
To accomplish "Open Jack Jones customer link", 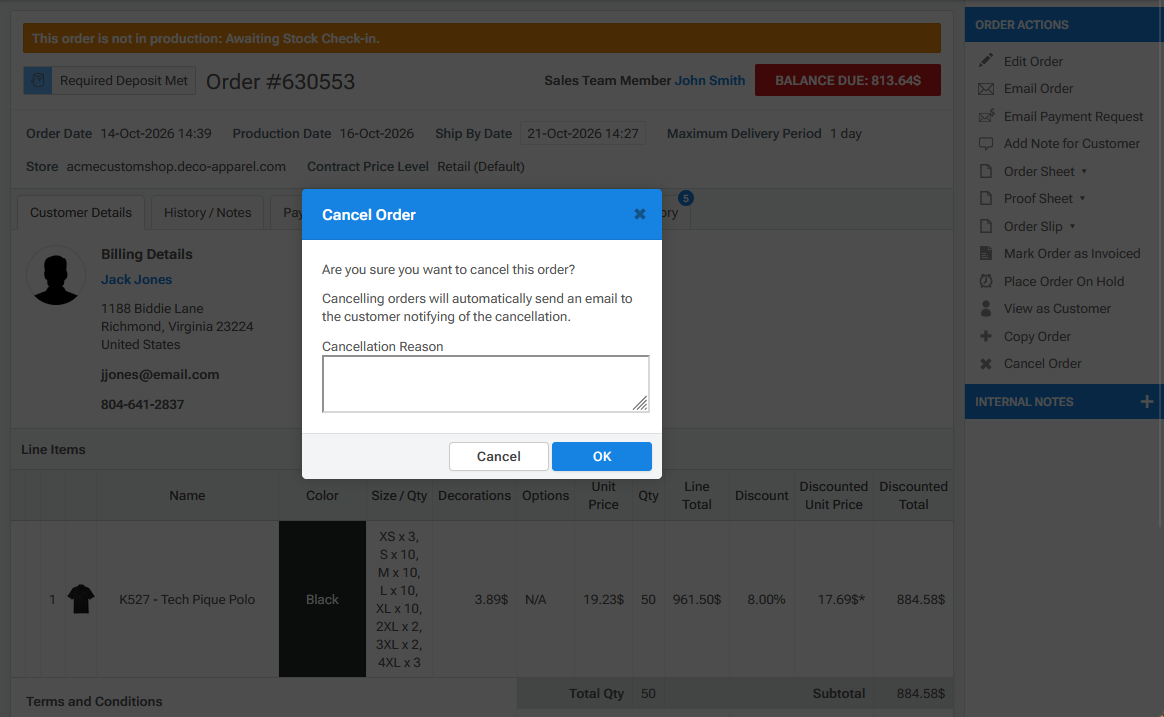I will coord(137,279).
